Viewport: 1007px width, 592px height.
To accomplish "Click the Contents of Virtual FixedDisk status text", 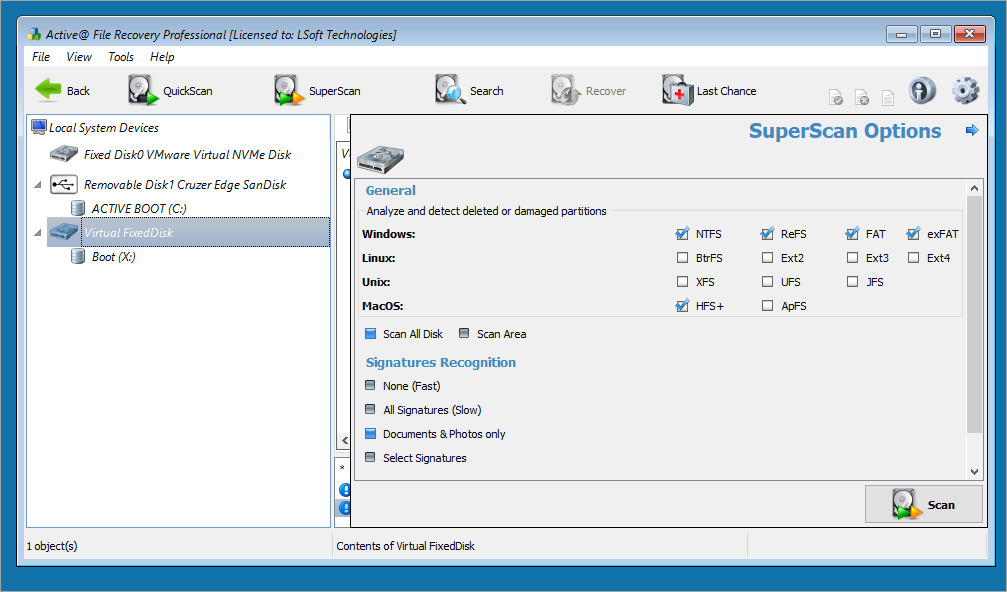I will click(405, 546).
